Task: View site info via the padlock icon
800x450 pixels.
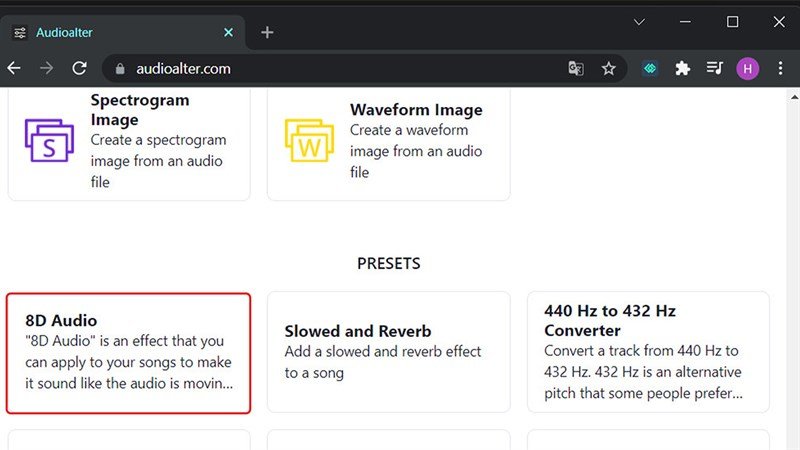Action: (120, 69)
